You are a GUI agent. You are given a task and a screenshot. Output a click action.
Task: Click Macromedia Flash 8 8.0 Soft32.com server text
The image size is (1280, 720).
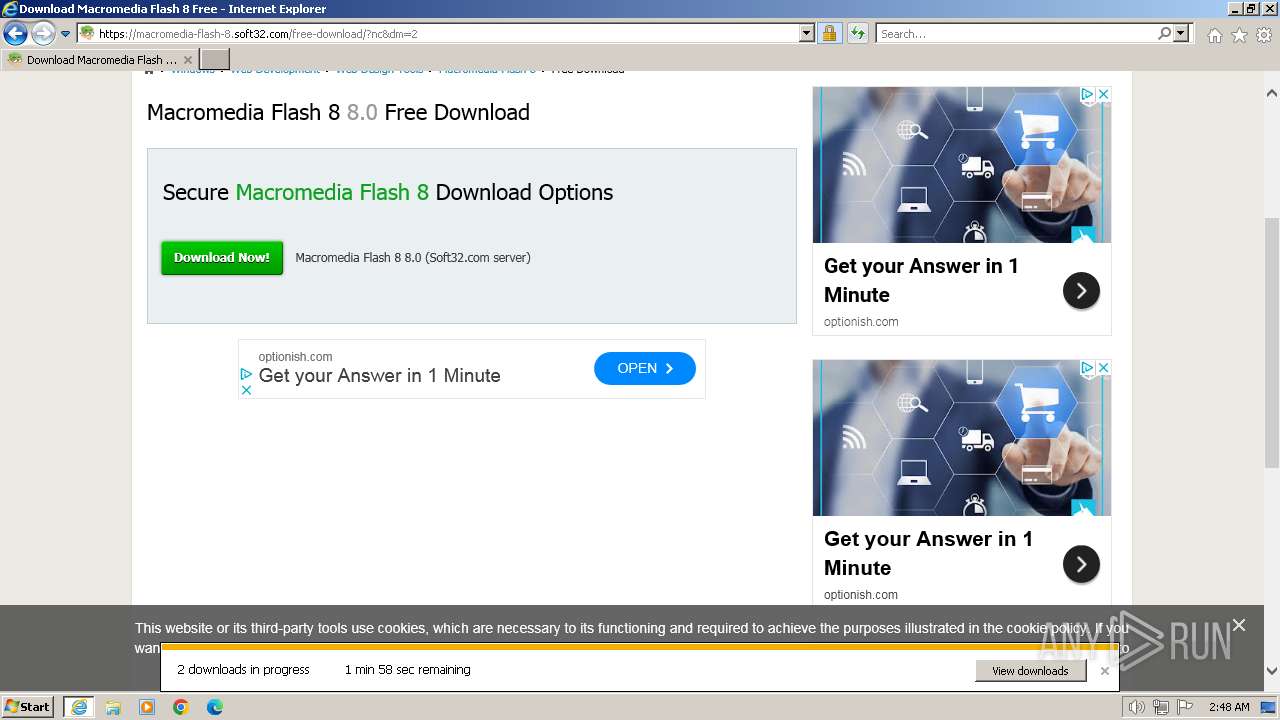(413, 257)
